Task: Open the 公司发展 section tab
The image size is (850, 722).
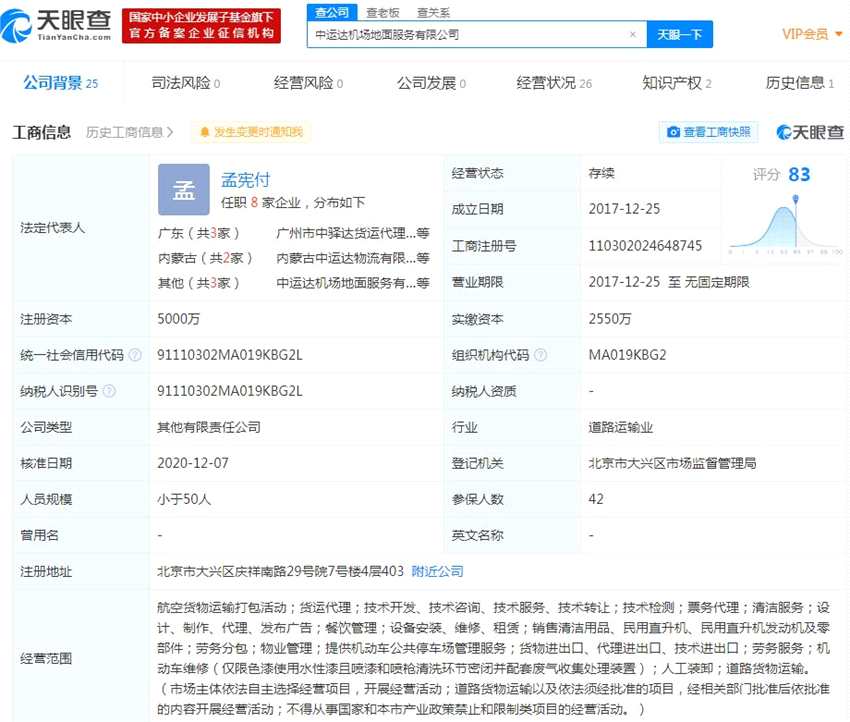Action: 431,83
